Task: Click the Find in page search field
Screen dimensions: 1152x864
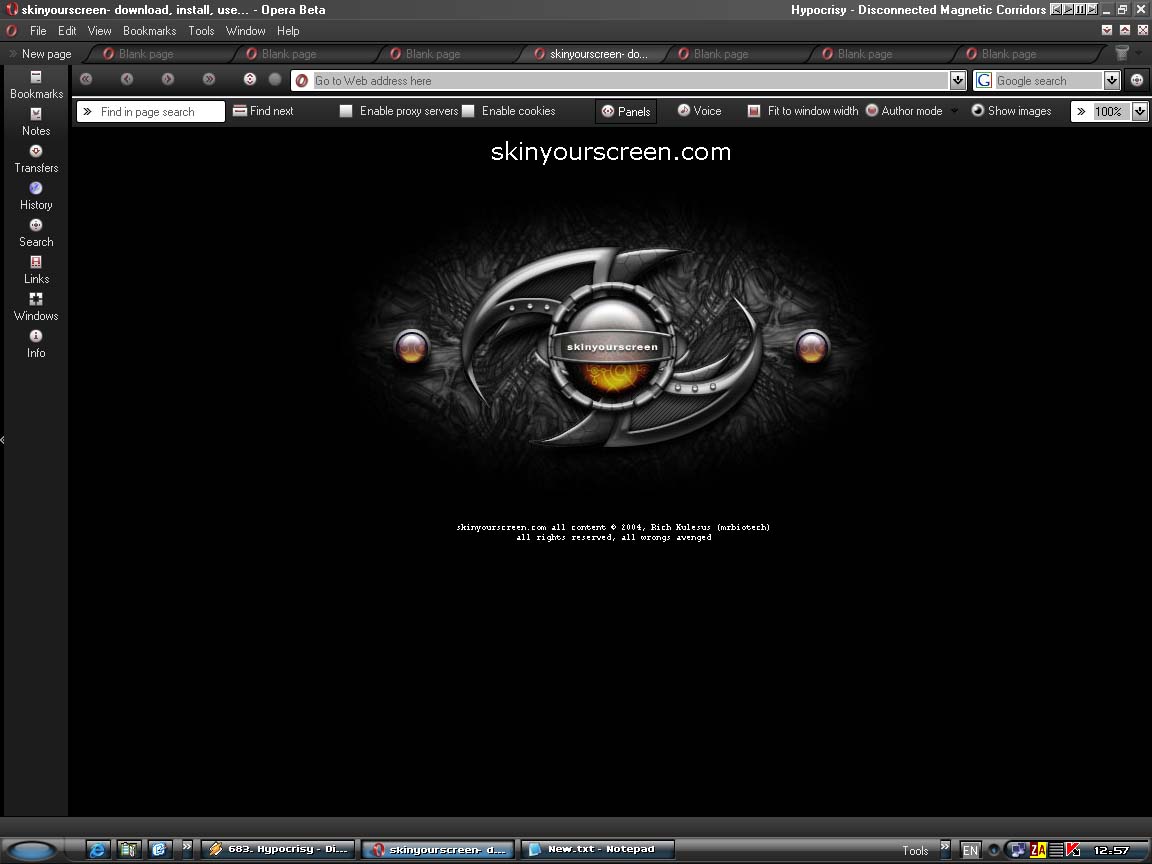Action: point(158,112)
